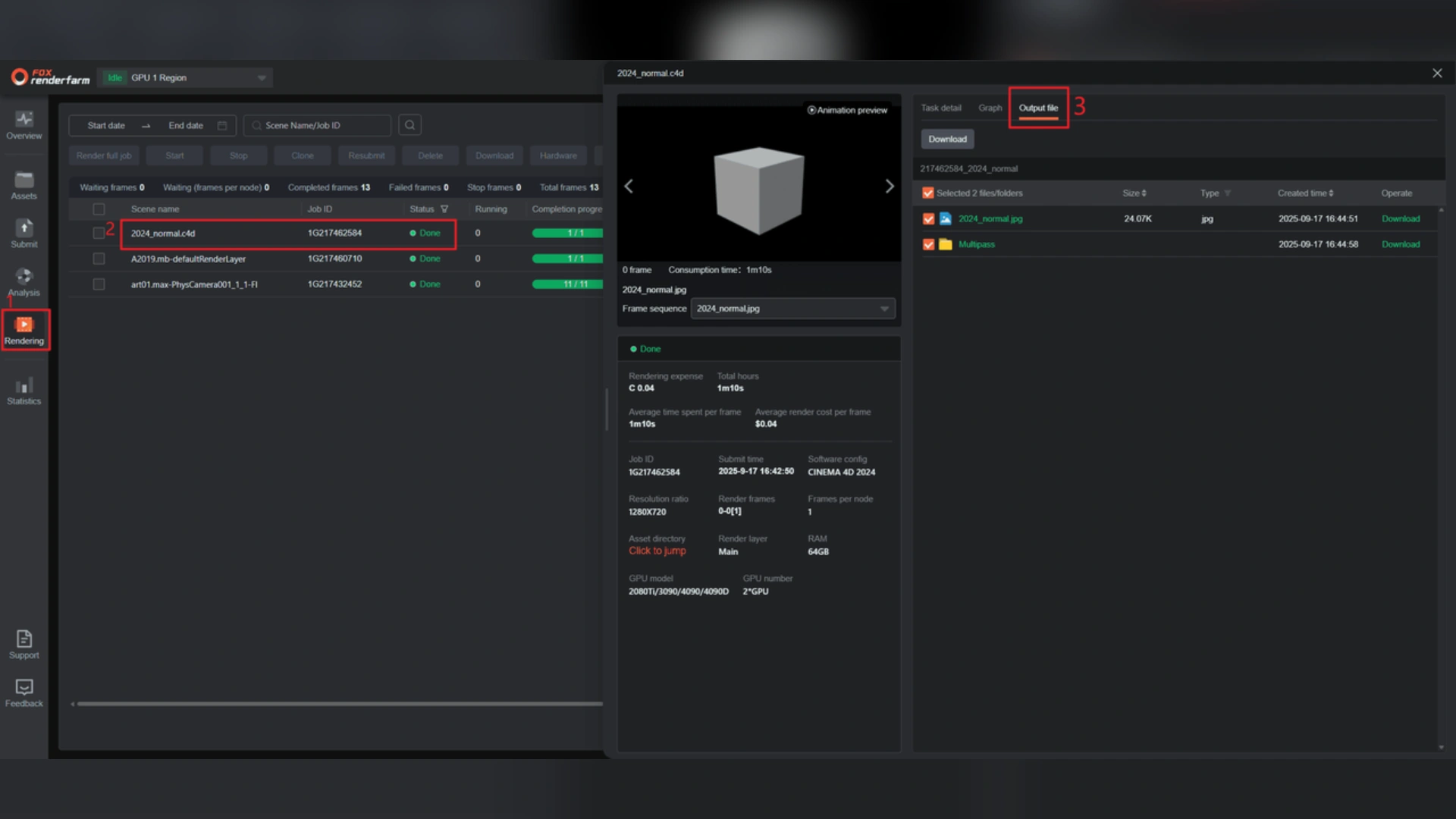Switch to the Output file tab
The image size is (1456, 819).
coord(1038,108)
